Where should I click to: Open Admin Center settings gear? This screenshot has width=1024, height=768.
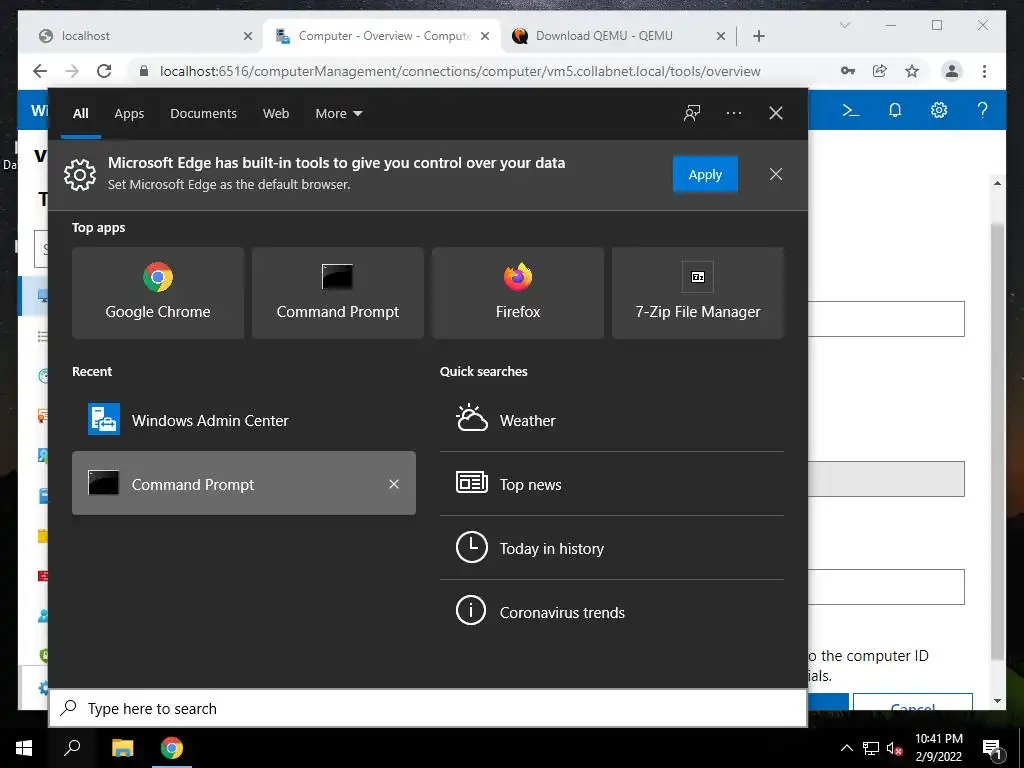click(938, 110)
